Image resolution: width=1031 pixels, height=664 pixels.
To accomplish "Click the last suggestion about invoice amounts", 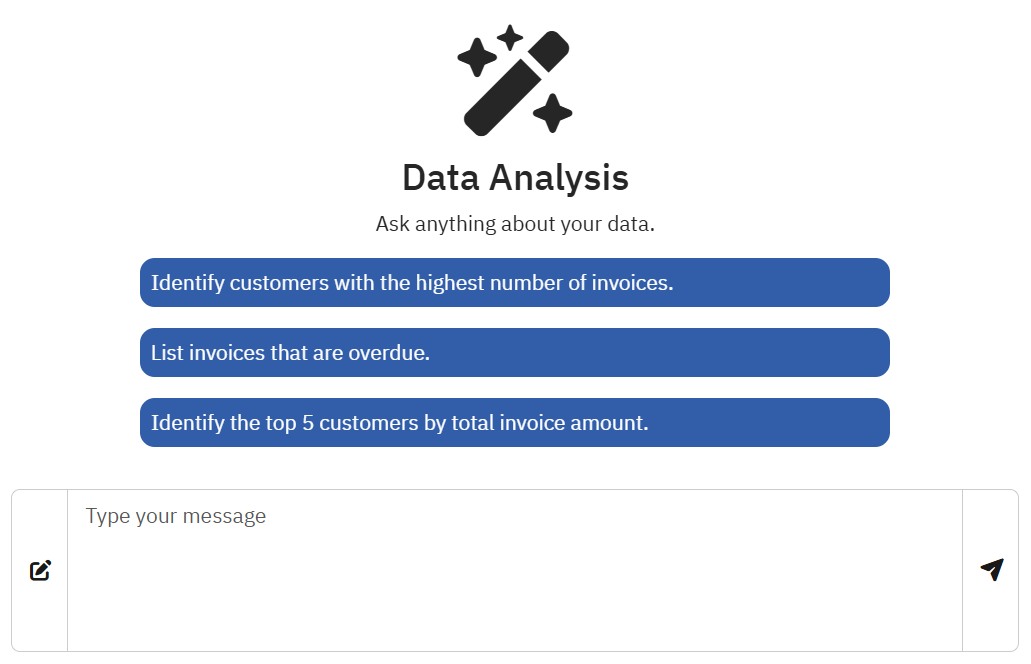I will click(514, 422).
